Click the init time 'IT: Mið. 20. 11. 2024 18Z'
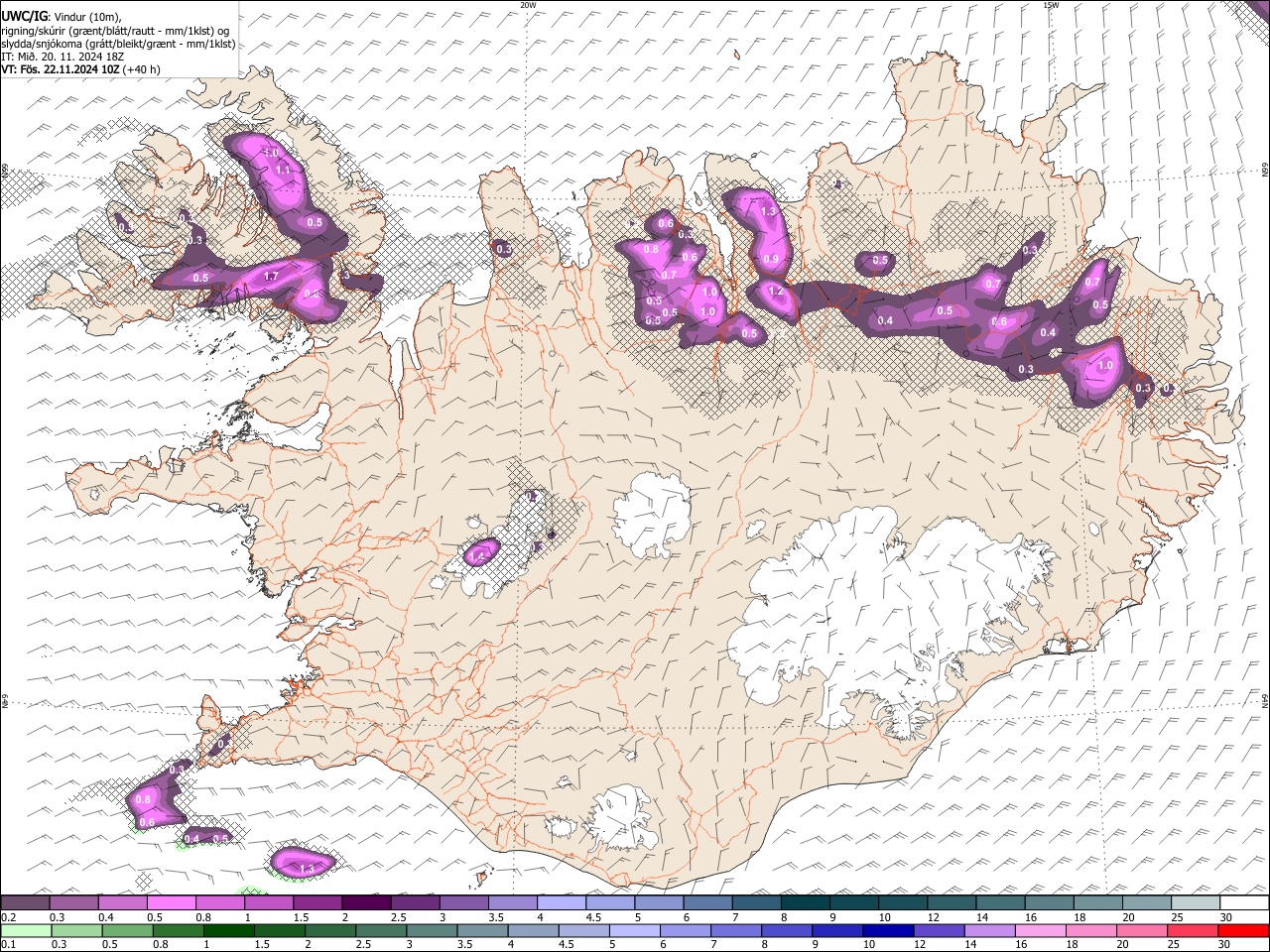 coord(63,57)
